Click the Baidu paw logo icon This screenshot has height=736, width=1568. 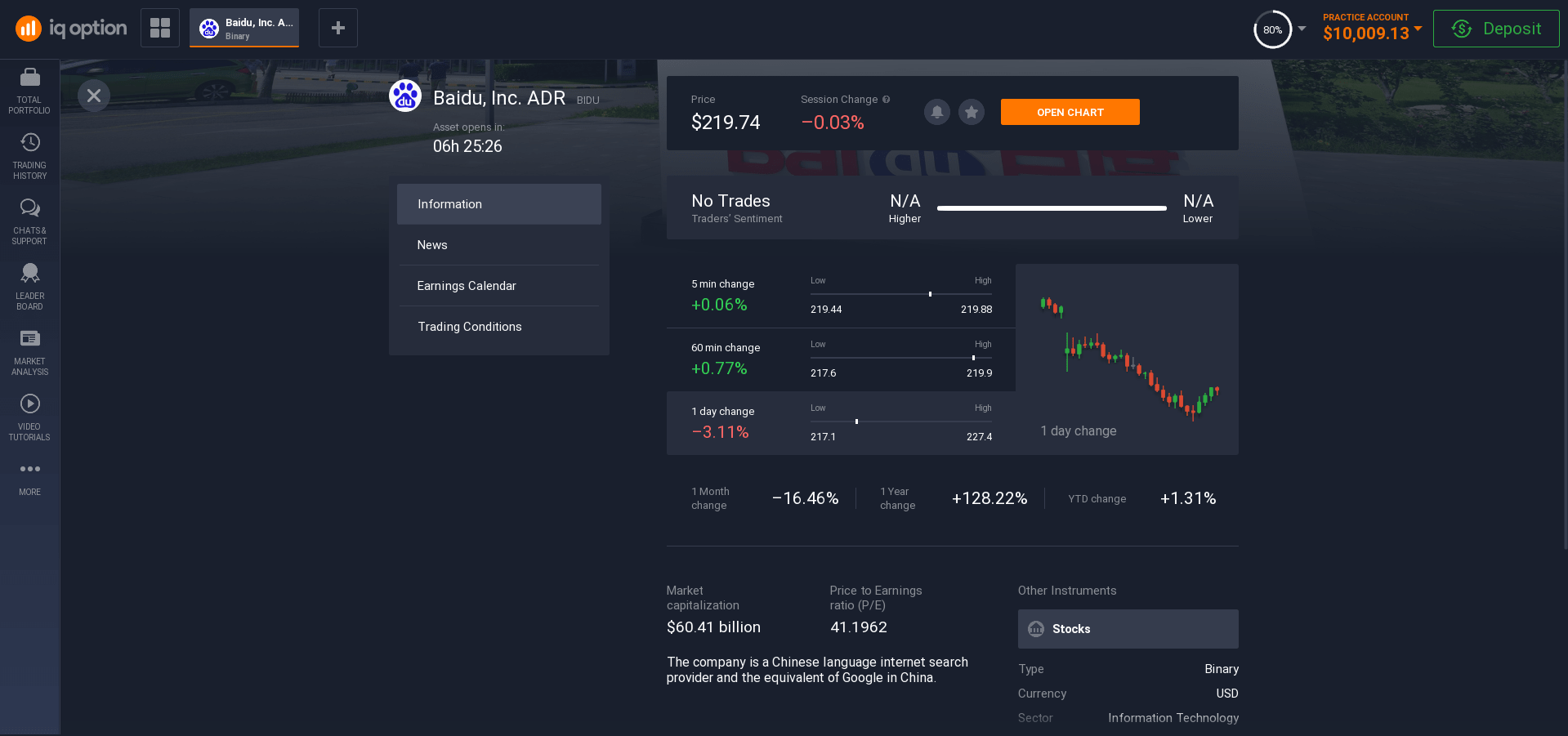[x=405, y=96]
